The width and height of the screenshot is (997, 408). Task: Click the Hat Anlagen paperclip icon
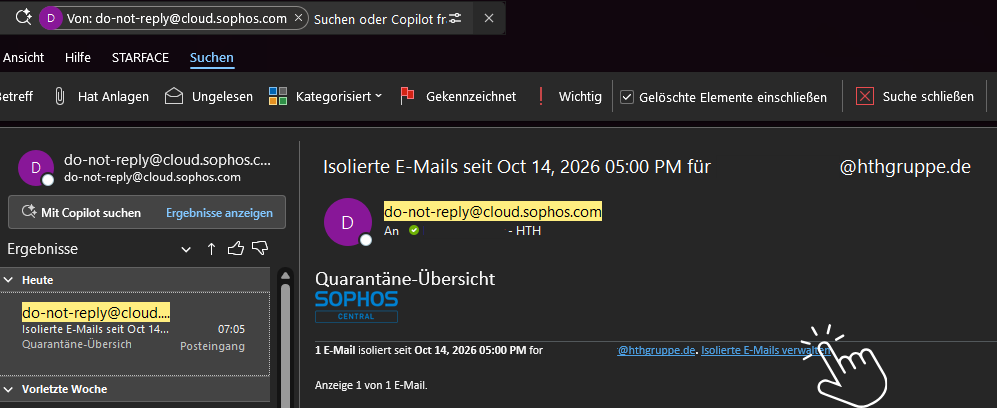tap(60, 97)
